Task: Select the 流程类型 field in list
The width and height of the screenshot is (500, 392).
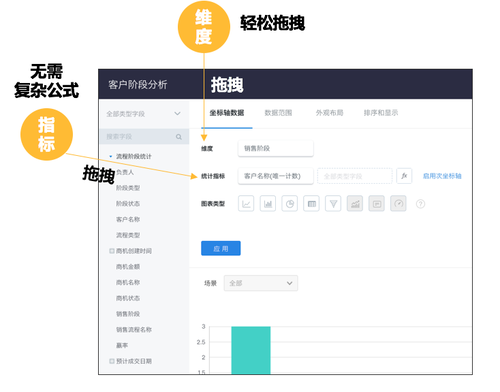Action: pos(128,235)
